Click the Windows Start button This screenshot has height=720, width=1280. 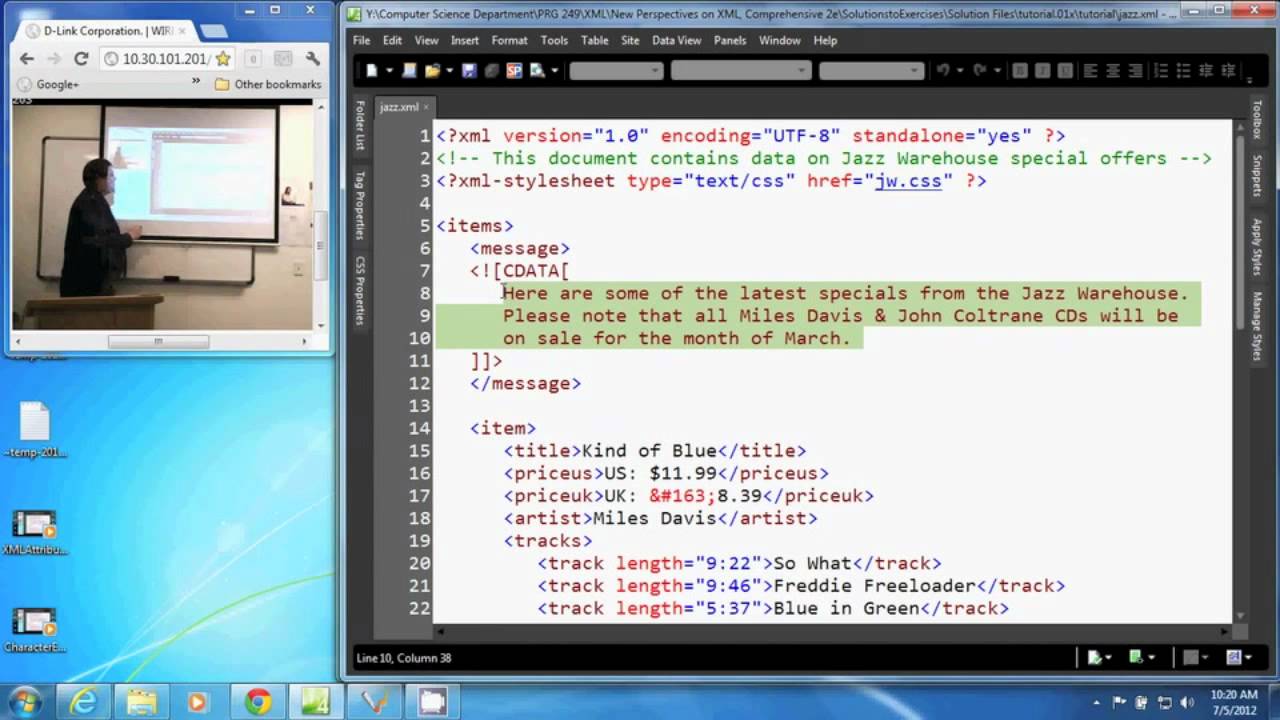tap(25, 701)
